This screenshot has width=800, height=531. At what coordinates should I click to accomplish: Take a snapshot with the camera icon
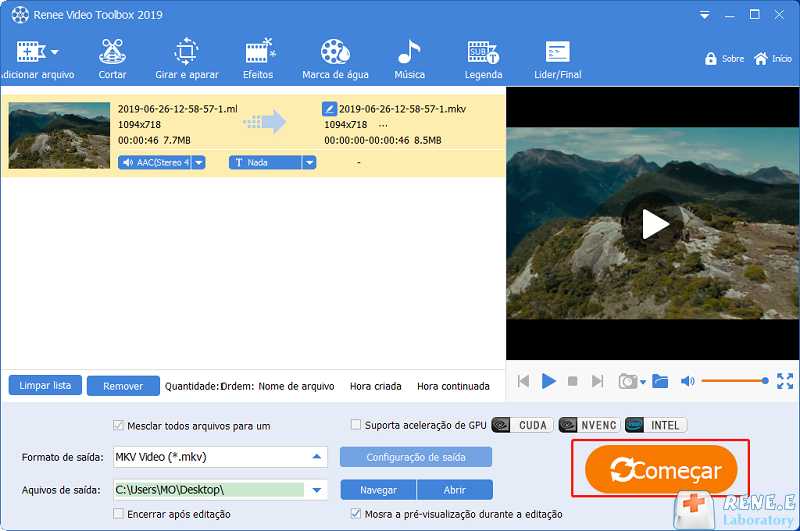pos(628,381)
